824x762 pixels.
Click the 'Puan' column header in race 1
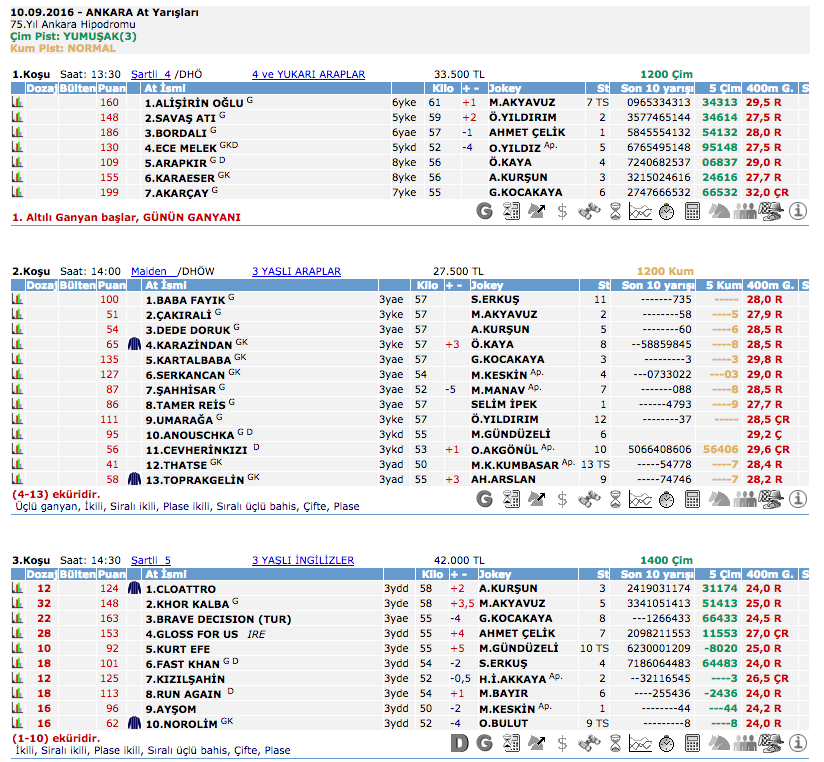coord(110,88)
